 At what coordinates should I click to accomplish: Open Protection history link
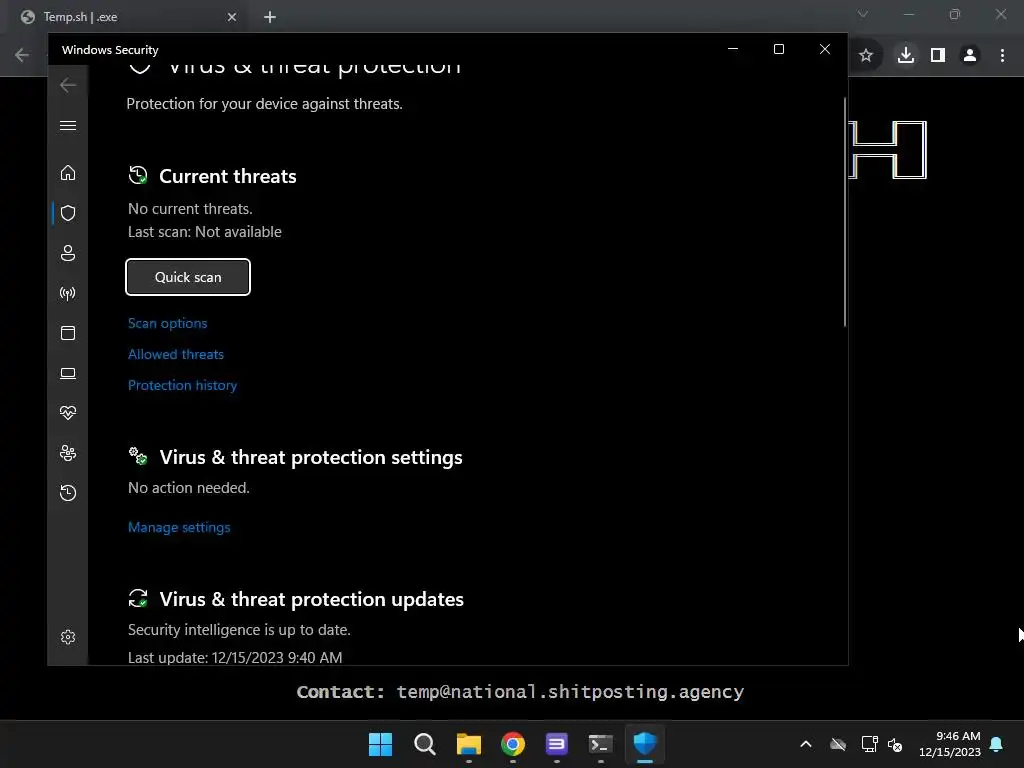[182, 385]
